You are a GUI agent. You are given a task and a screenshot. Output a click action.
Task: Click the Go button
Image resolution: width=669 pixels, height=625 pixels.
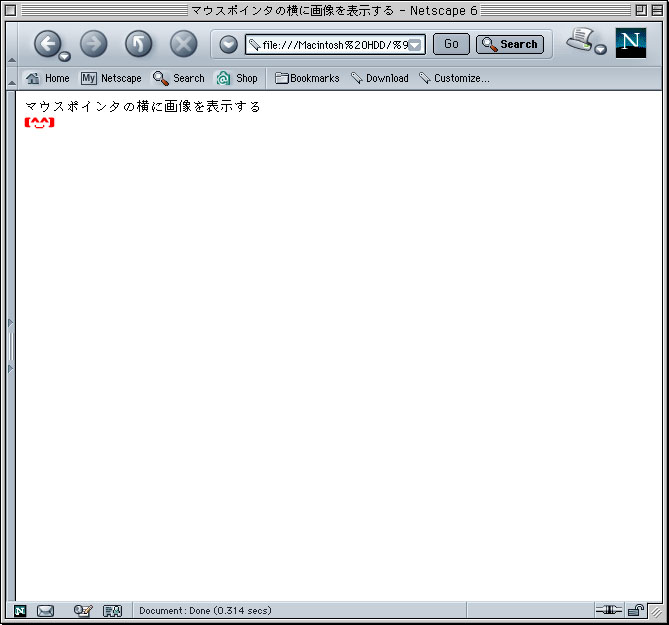(451, 44)
